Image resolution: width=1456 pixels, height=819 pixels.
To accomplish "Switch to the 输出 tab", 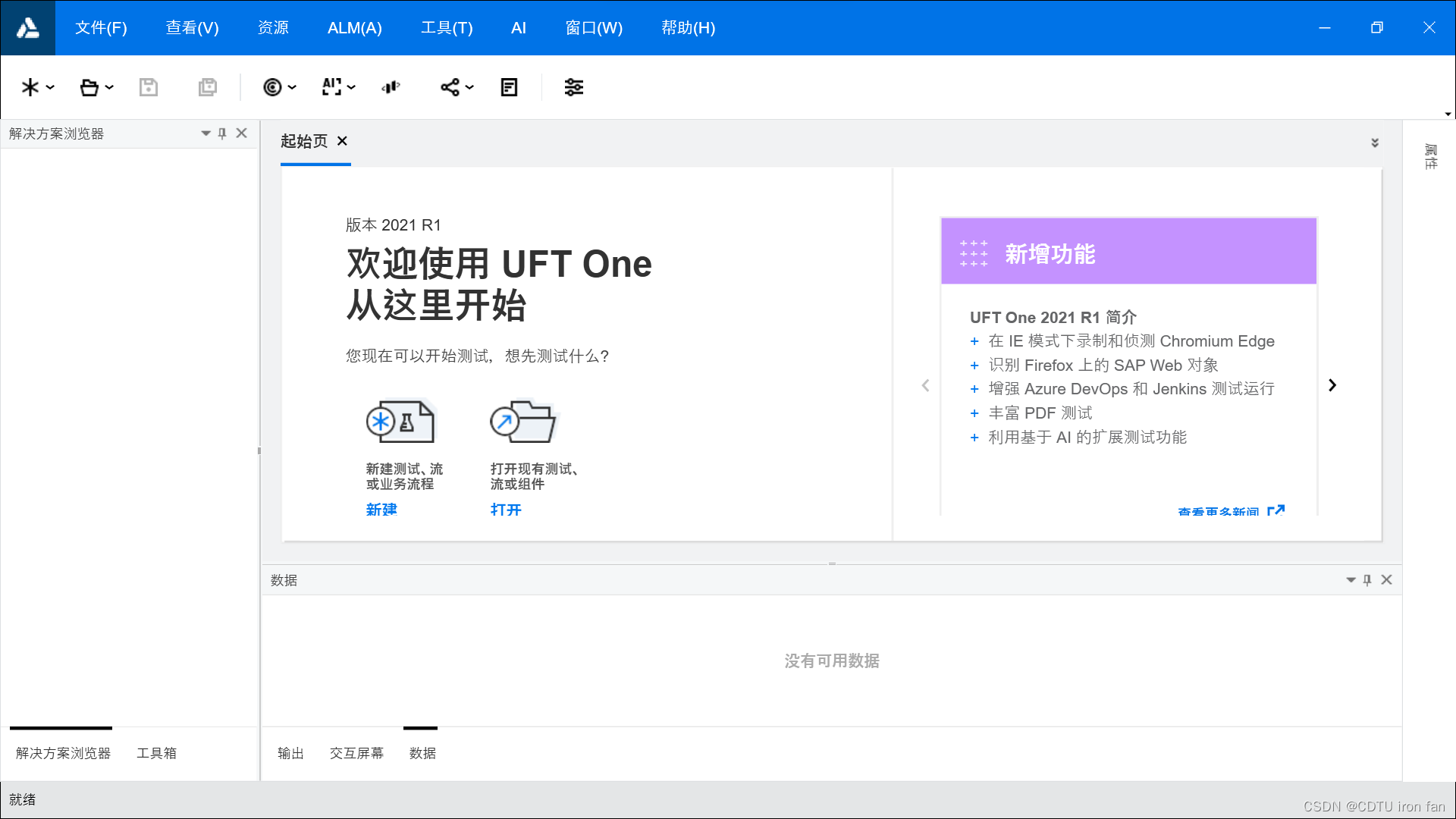I will tap(290, 753).
